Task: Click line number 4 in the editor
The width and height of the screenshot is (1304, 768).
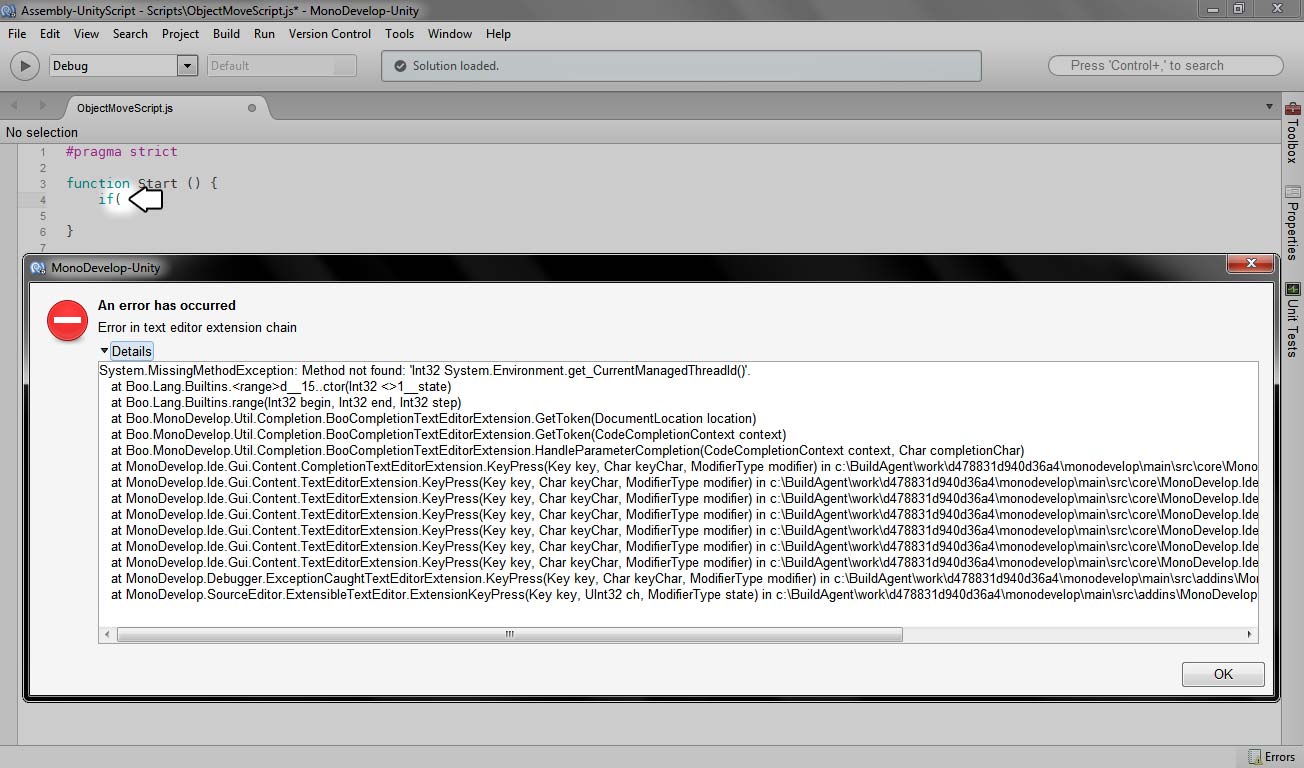Action: (x=42, y=199)
